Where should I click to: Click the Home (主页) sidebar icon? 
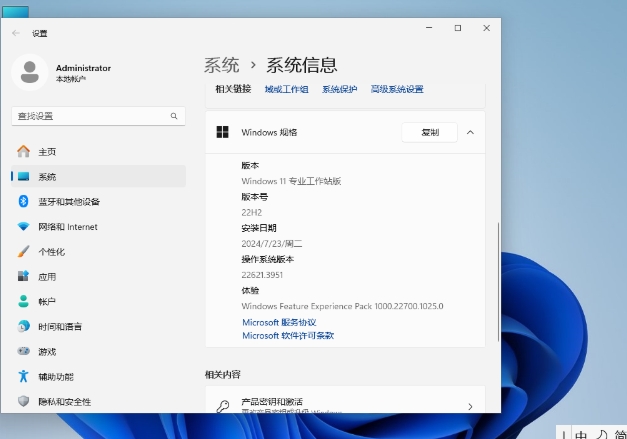23,151
